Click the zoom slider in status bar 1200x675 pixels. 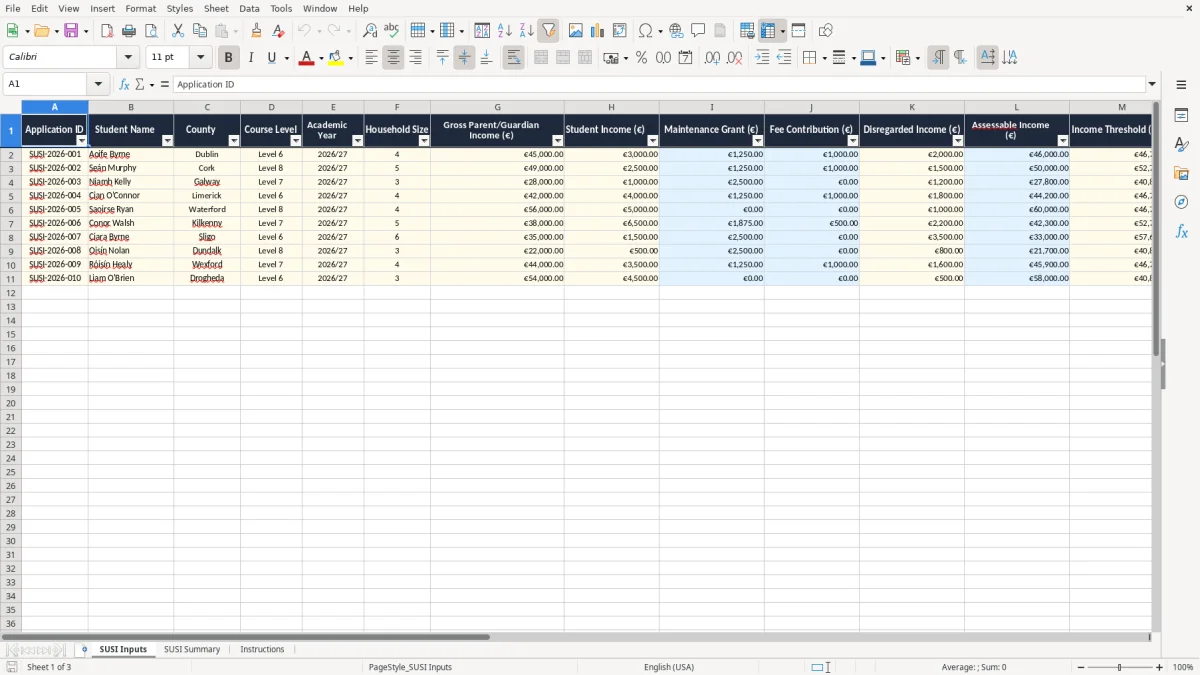point(1119,667)
